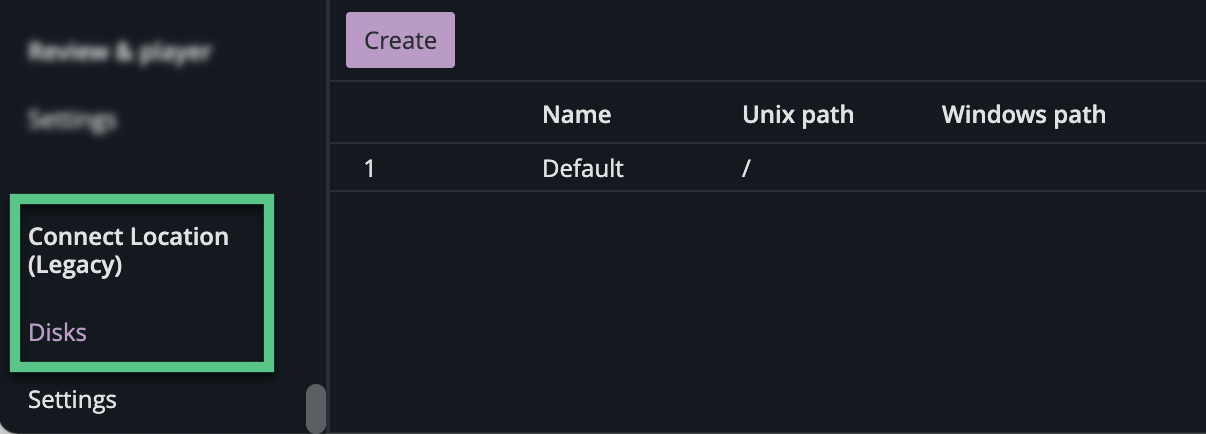Viewport: 1206px width, 434px height.
Task: Select row number 1 in the table
Action: pyautogui.click(x=369, y=168)
